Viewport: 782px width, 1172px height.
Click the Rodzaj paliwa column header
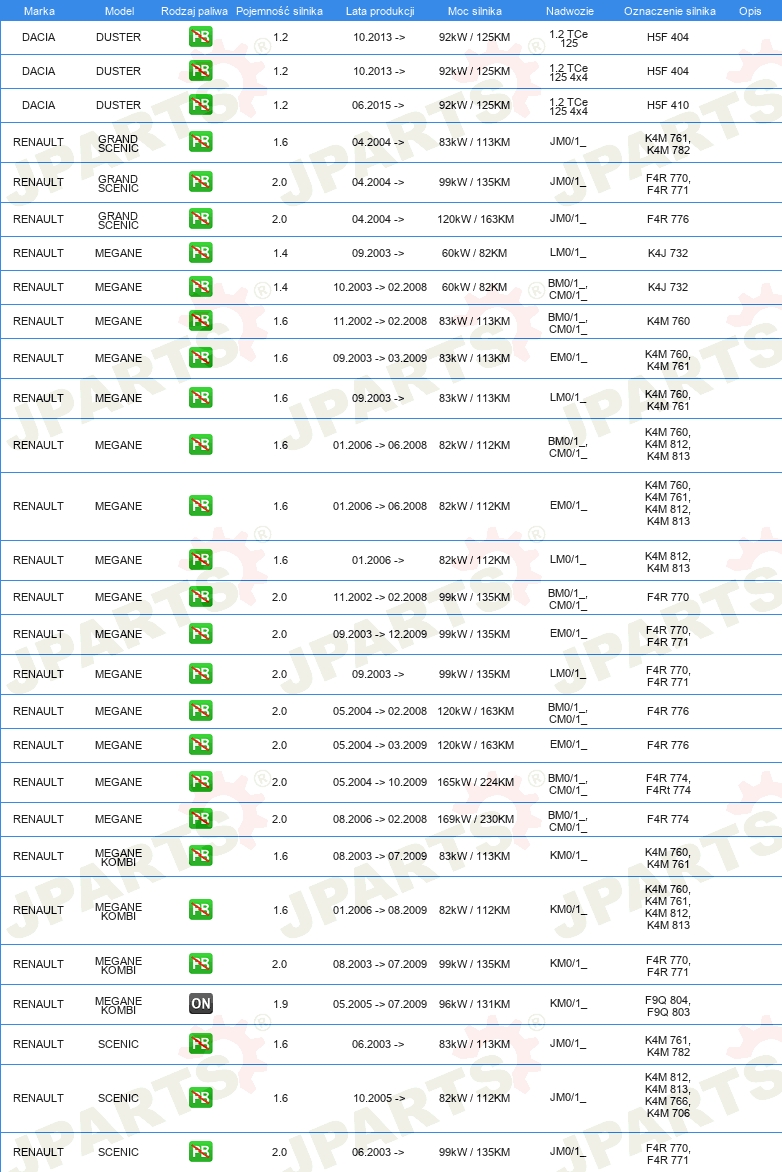(194, 11)
